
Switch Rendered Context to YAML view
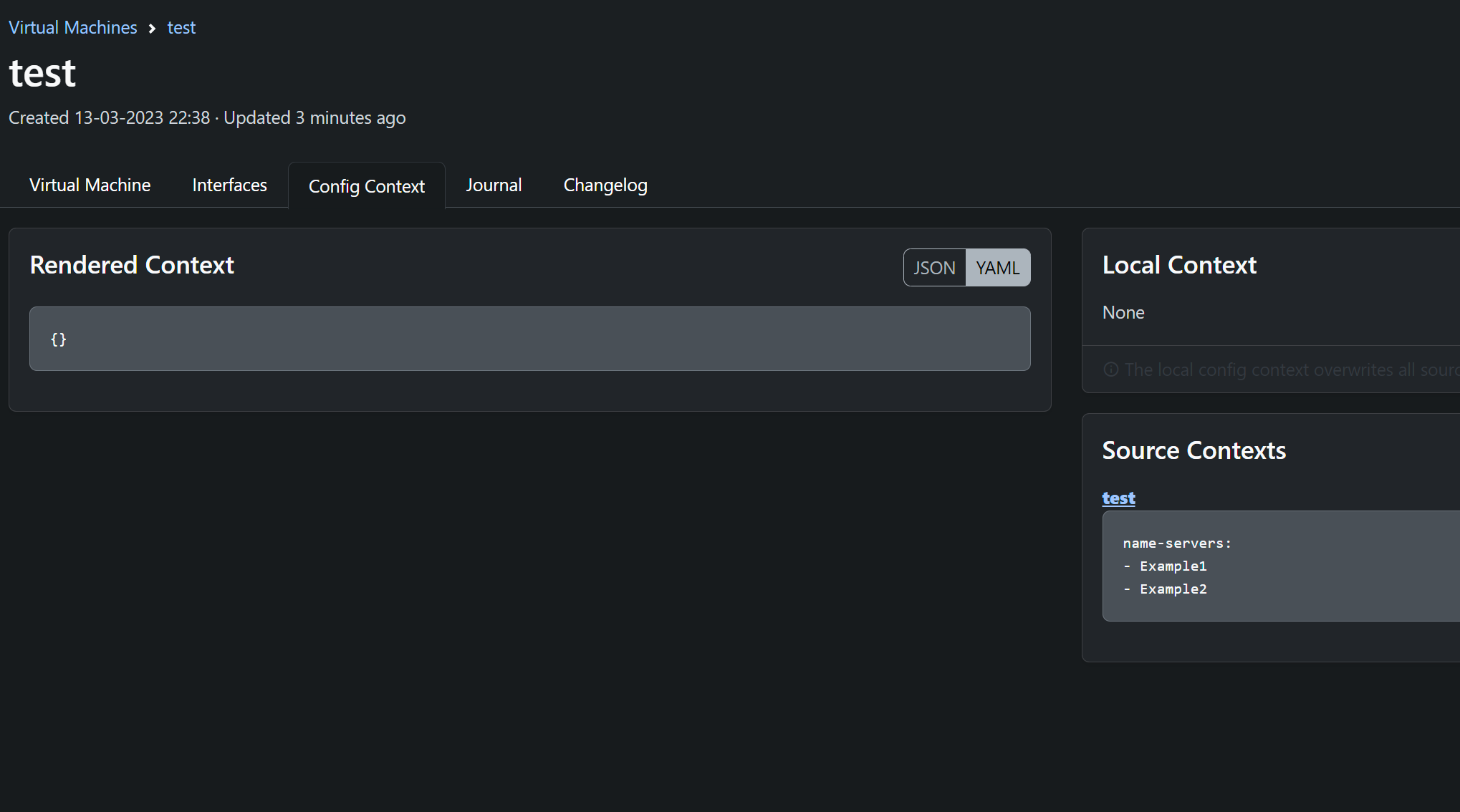point(997,267)
